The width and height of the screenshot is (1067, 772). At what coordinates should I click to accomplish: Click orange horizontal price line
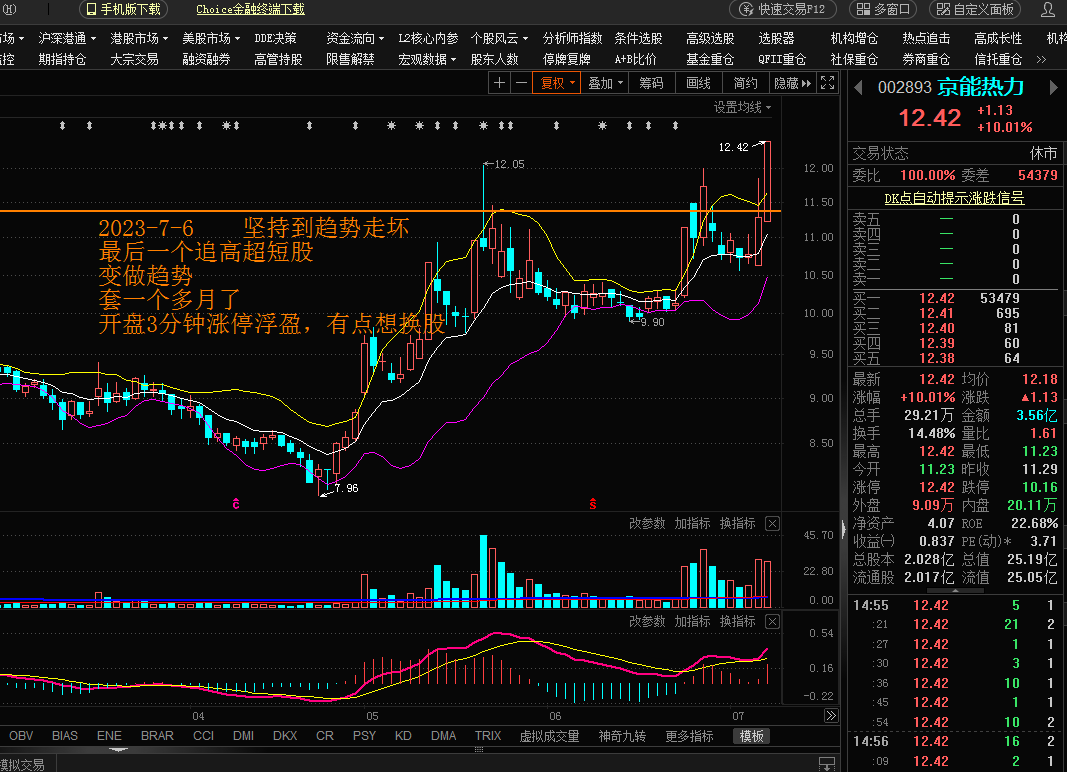point(391,211)
